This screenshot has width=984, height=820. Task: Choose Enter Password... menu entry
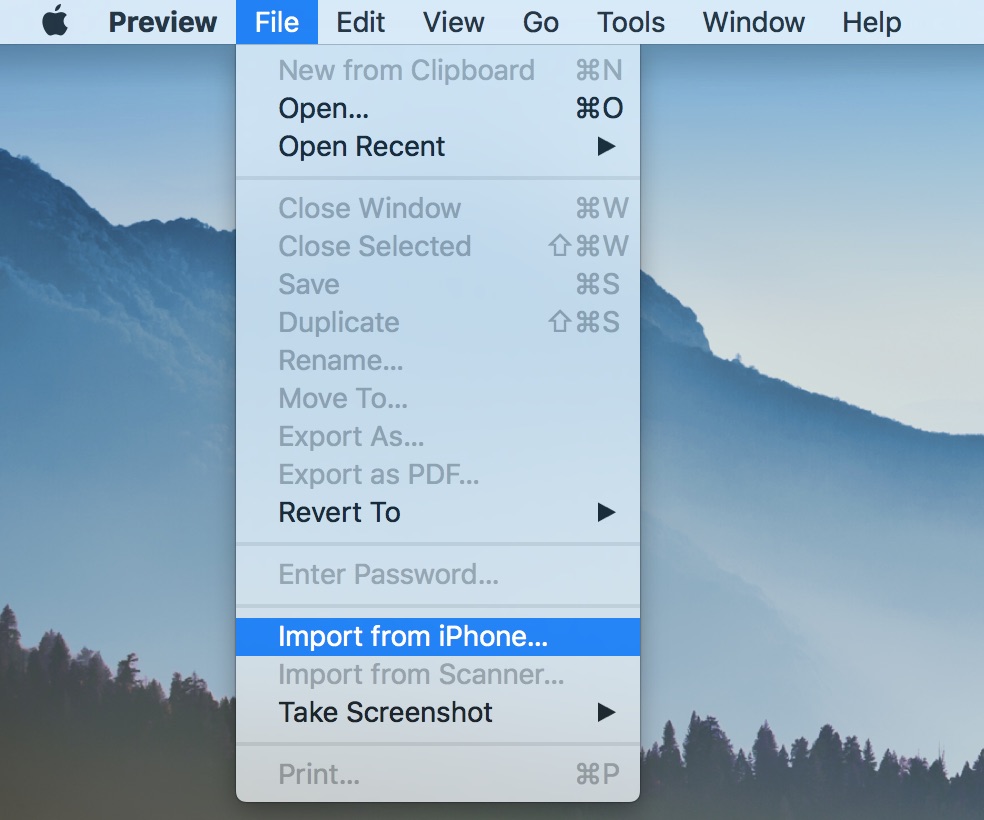438,574
